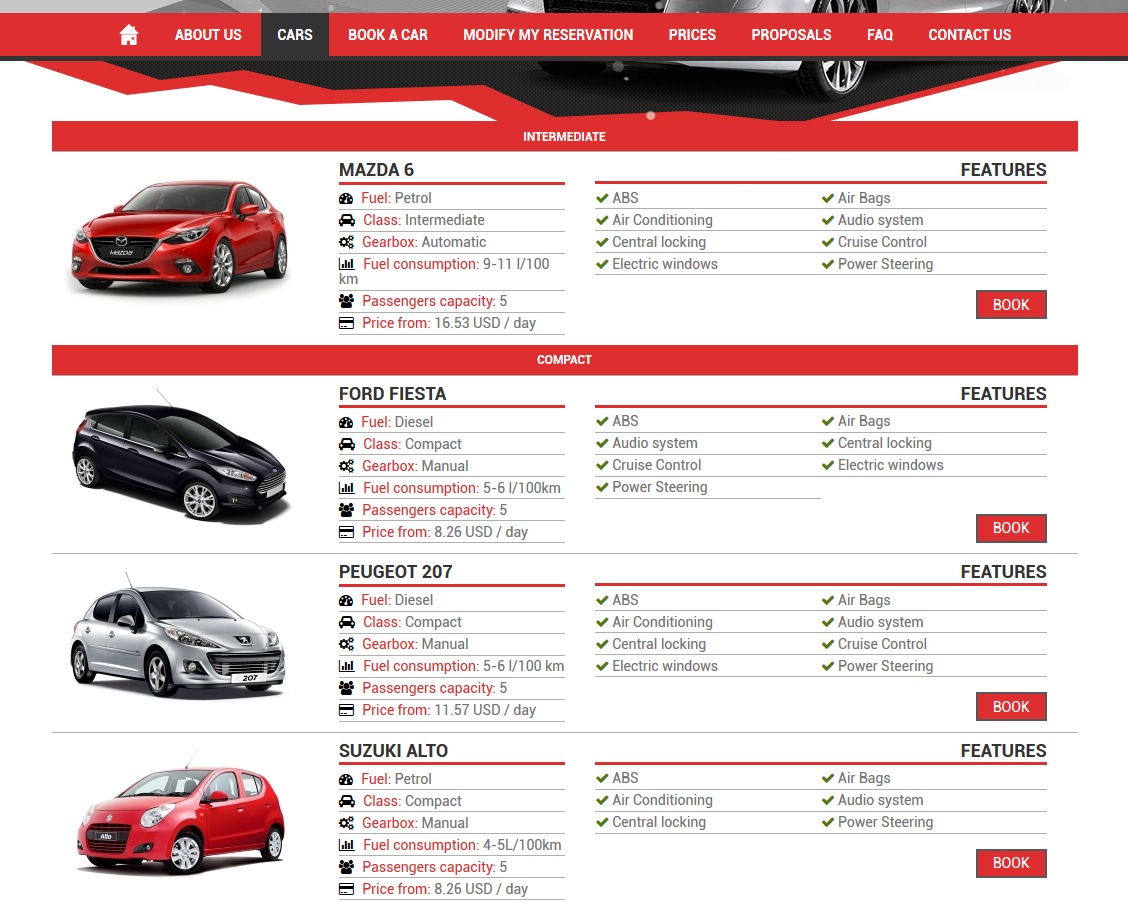Click the Mazda 6 class car icon
This screenshot has height=909, width=1128.
(x=347, y=220)
